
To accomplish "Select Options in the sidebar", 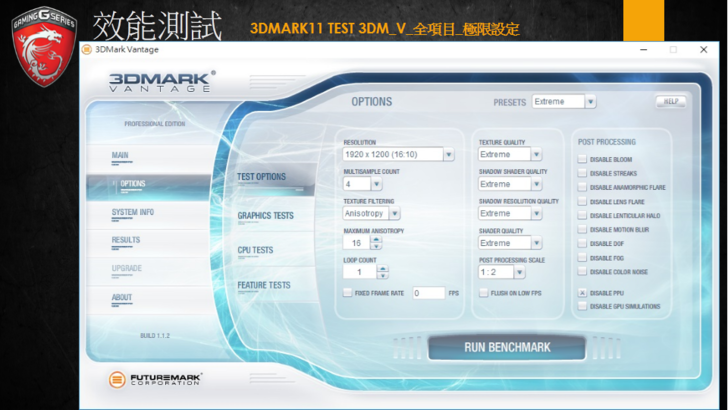I will click(x=149, y=186).
